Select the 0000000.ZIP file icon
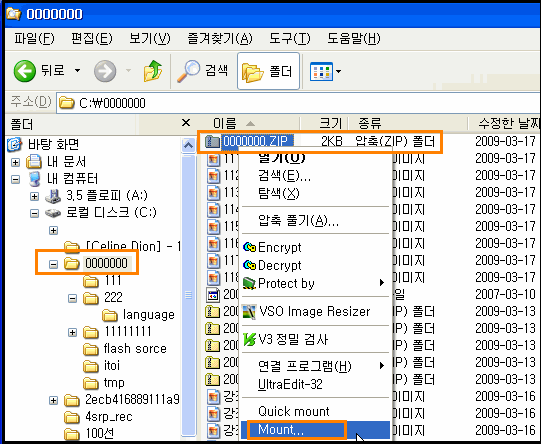The image size is (541, 444). coord(212,141)
